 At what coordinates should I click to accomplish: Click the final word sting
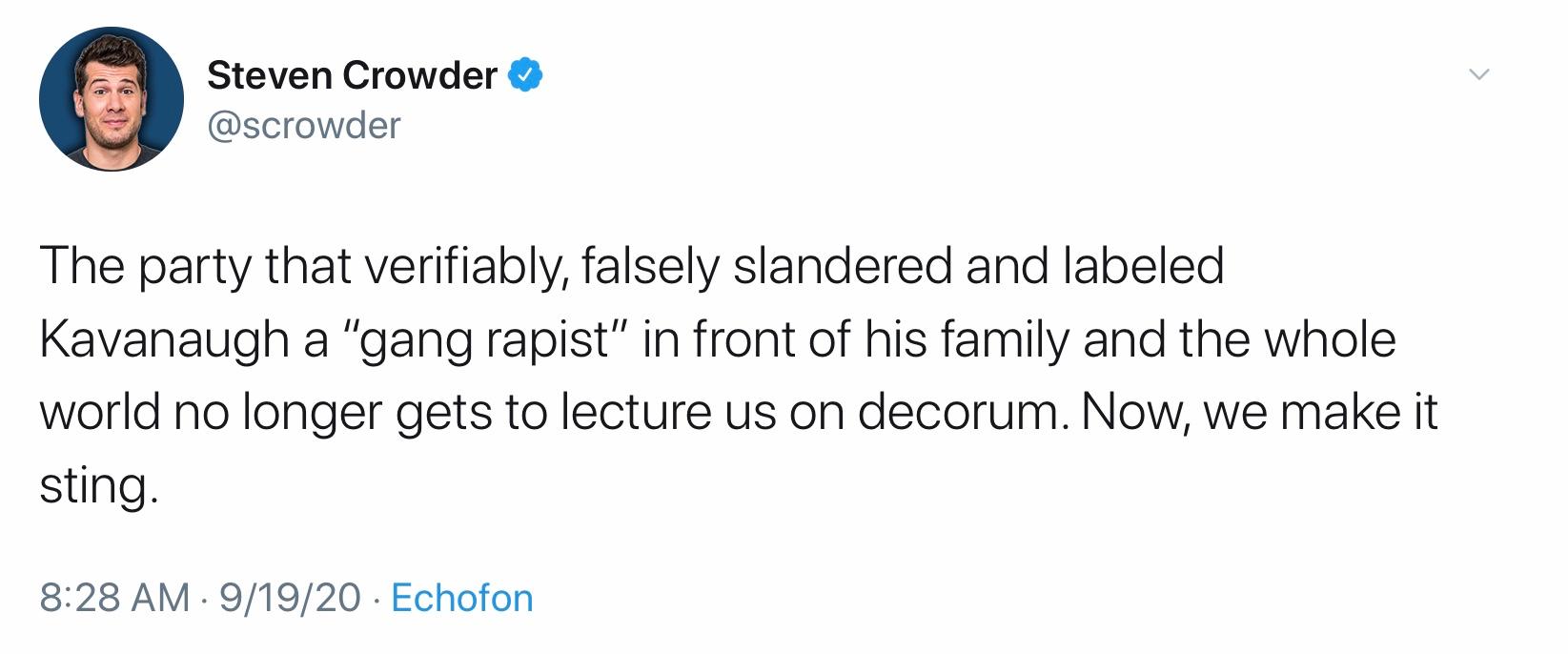95,488
